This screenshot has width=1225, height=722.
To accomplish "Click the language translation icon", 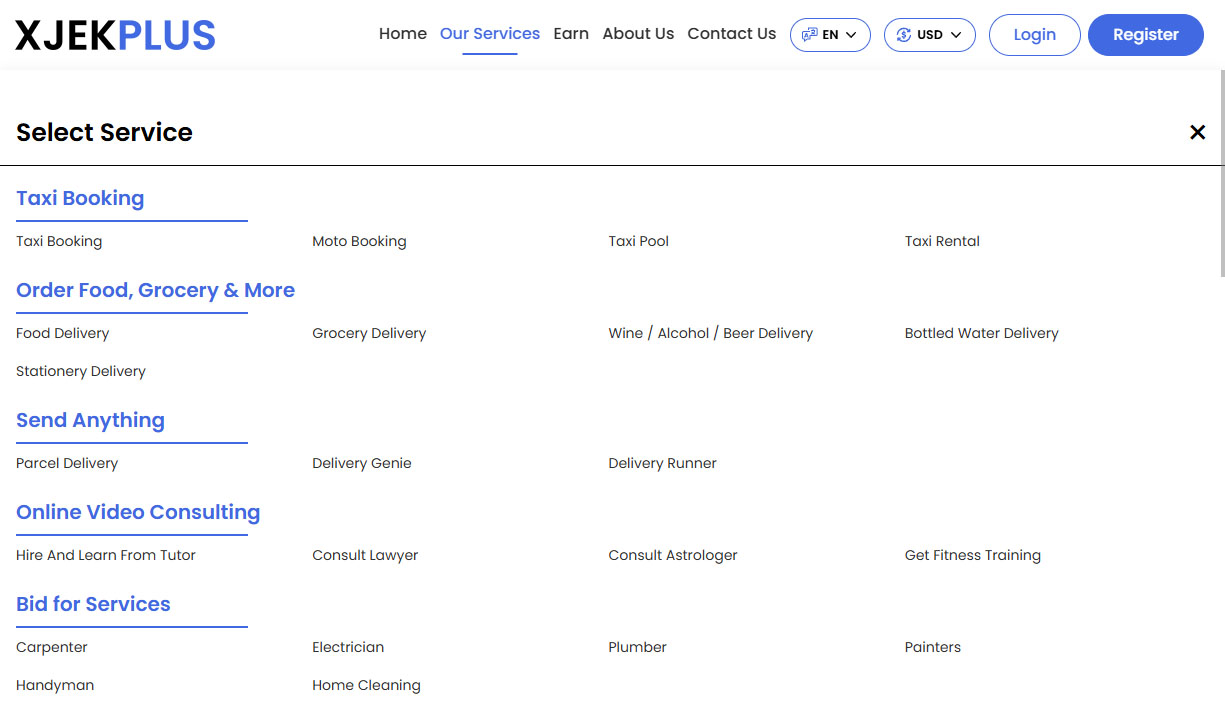I will pos(809,34).
